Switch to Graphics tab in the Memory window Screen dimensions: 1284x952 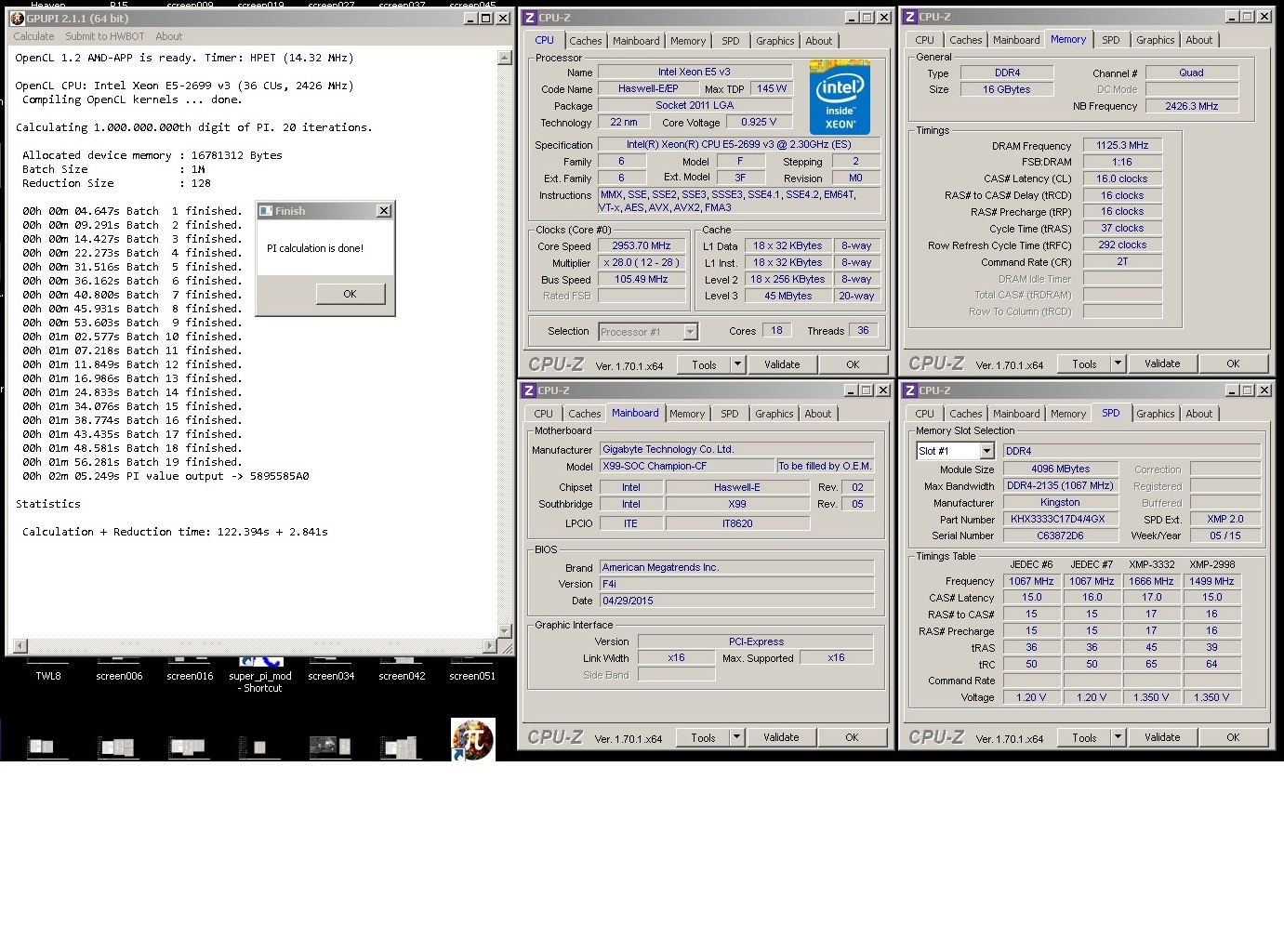(x=1155, y=40)
